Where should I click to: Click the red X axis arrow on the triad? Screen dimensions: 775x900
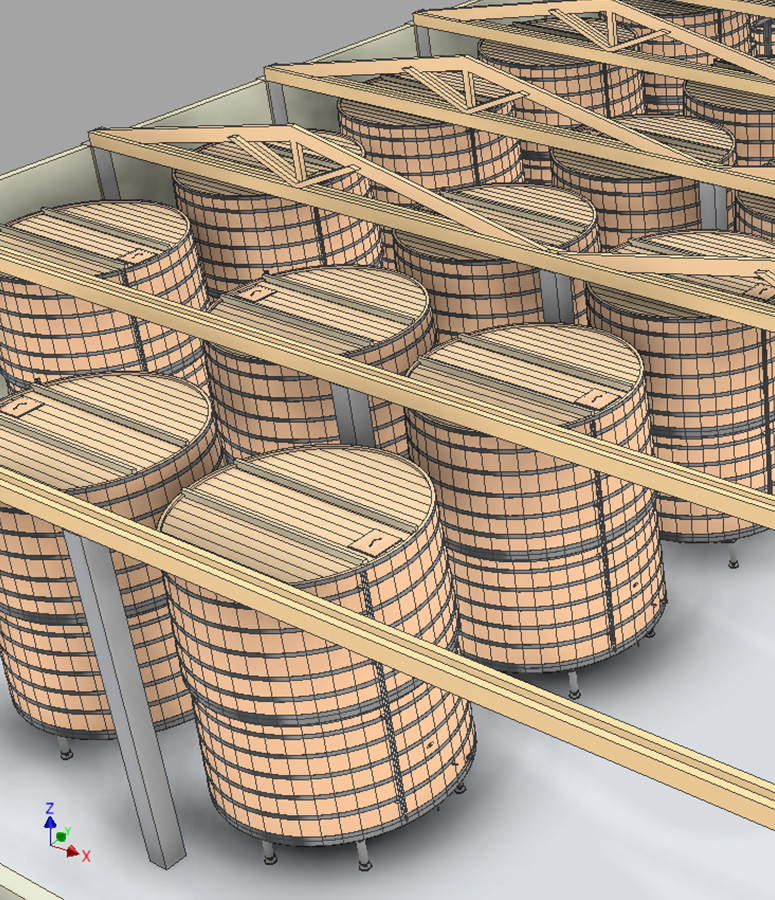click(75, 853)
